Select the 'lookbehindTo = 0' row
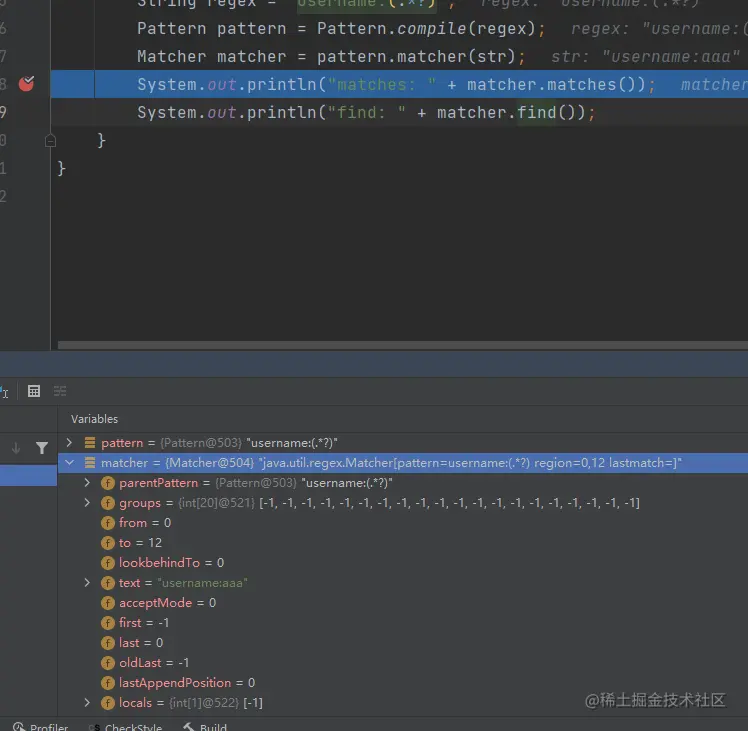The width and height of the screenshot is (748, 731). point(403,563)
